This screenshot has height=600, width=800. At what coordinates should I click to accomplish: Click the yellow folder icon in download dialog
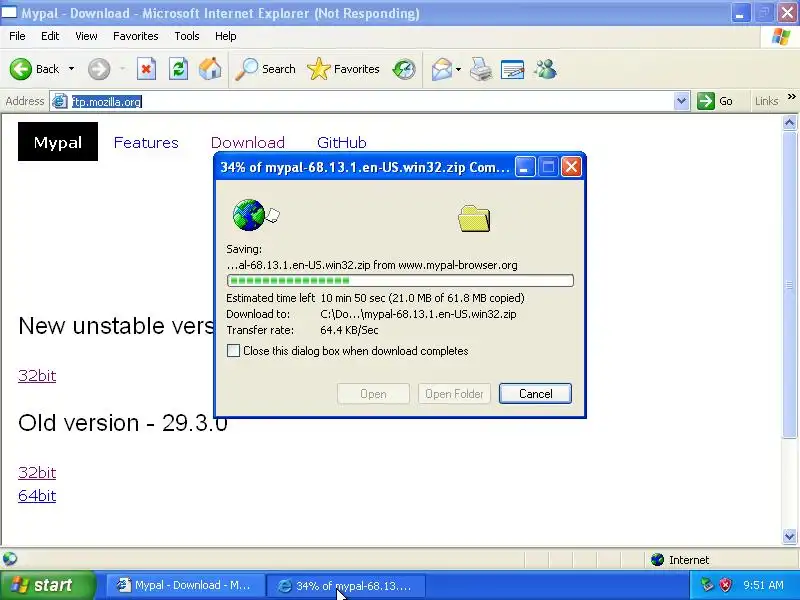pyautogui.click(x=474, y=218)
